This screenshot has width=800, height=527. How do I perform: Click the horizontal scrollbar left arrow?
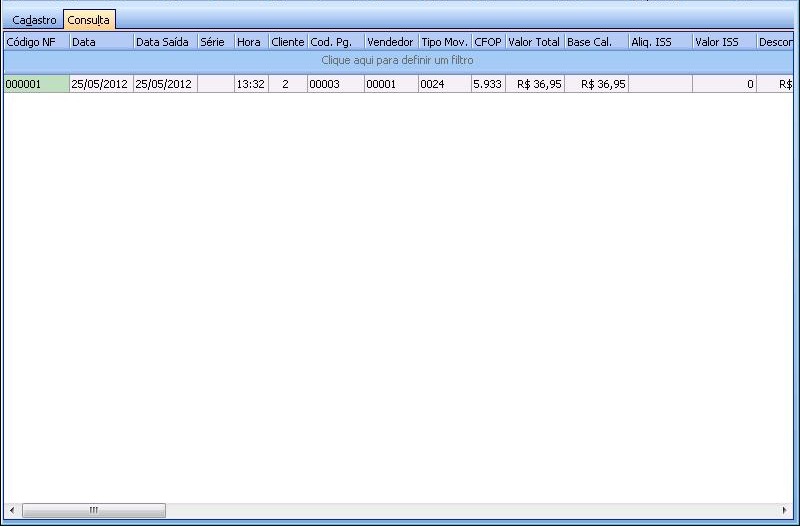[11, 510]
